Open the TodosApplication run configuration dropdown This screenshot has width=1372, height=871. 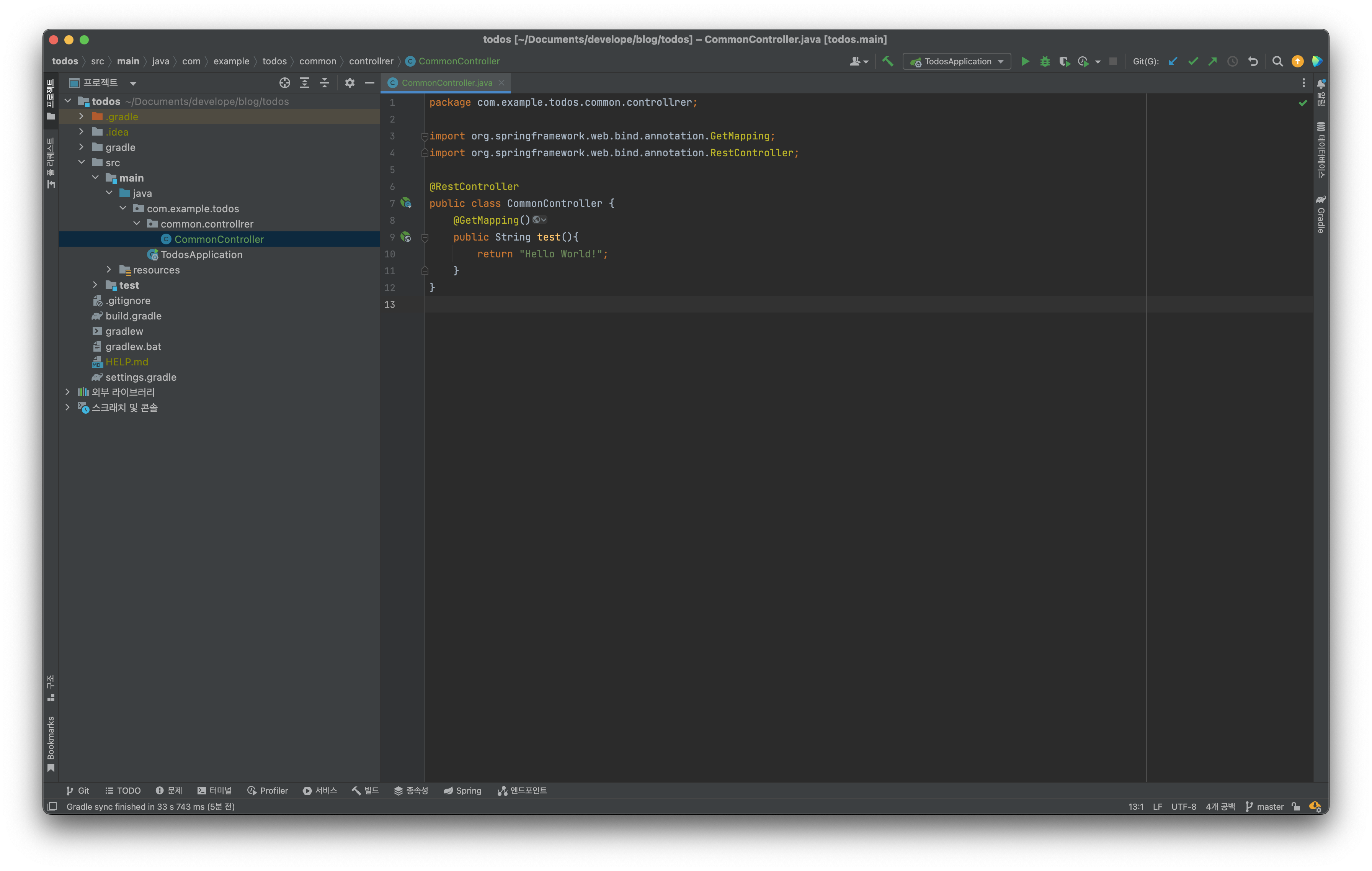957,62
